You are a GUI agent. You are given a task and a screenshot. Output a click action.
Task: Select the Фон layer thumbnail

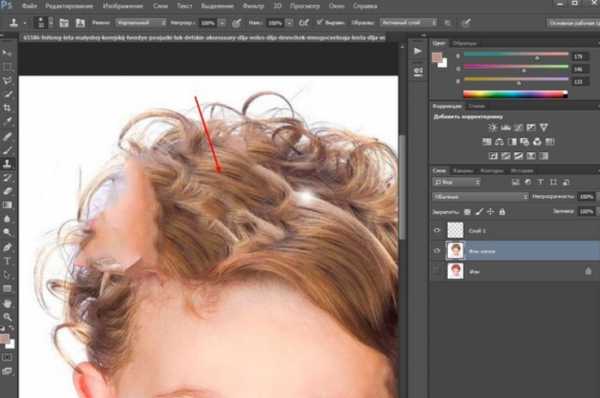(x=455, y=271)
